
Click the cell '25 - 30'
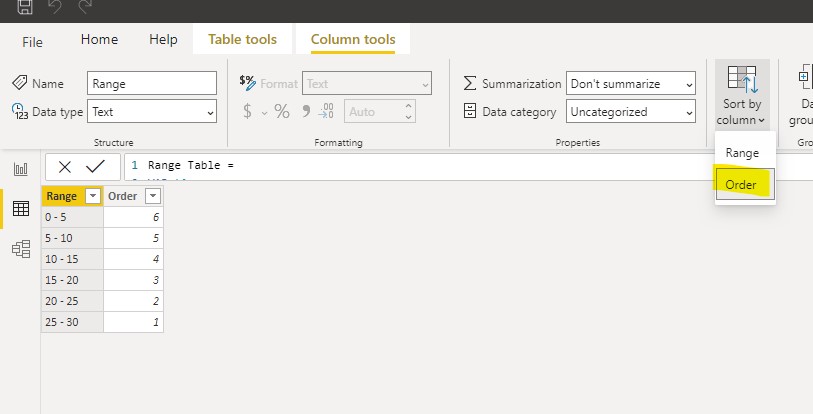[x=72, y=322]
